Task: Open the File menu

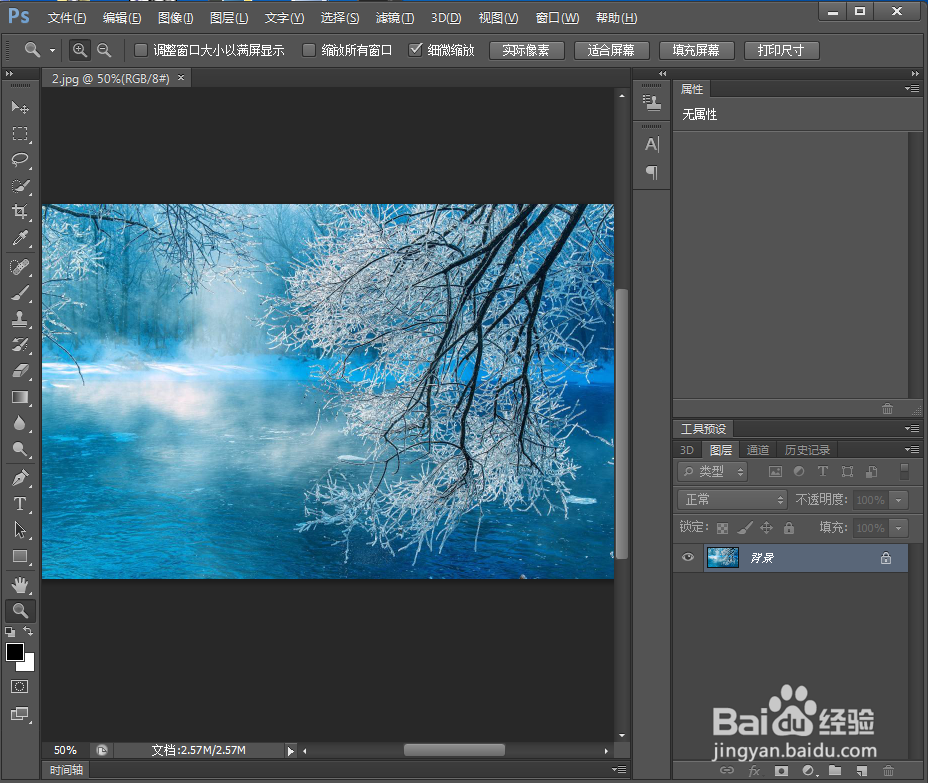Action: click(x=67, y=18)
